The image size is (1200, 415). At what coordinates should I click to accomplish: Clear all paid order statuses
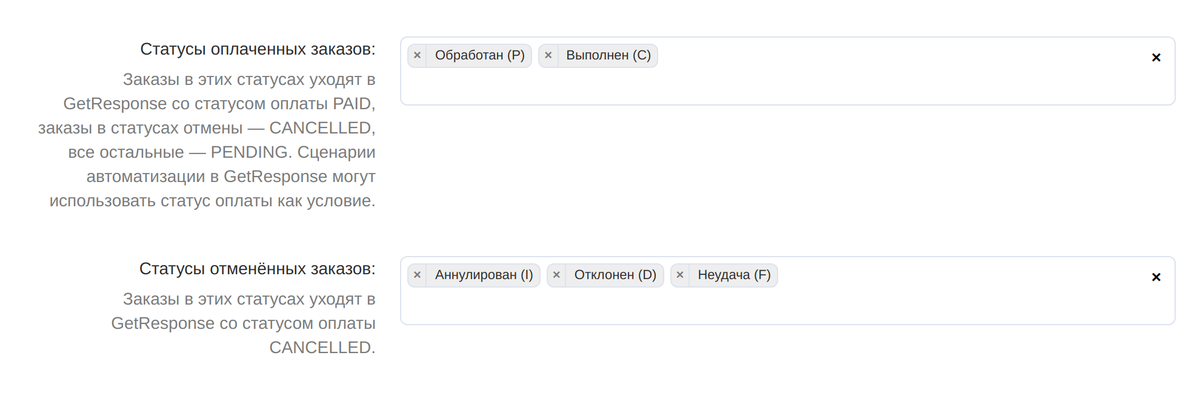coord(1156,57)
